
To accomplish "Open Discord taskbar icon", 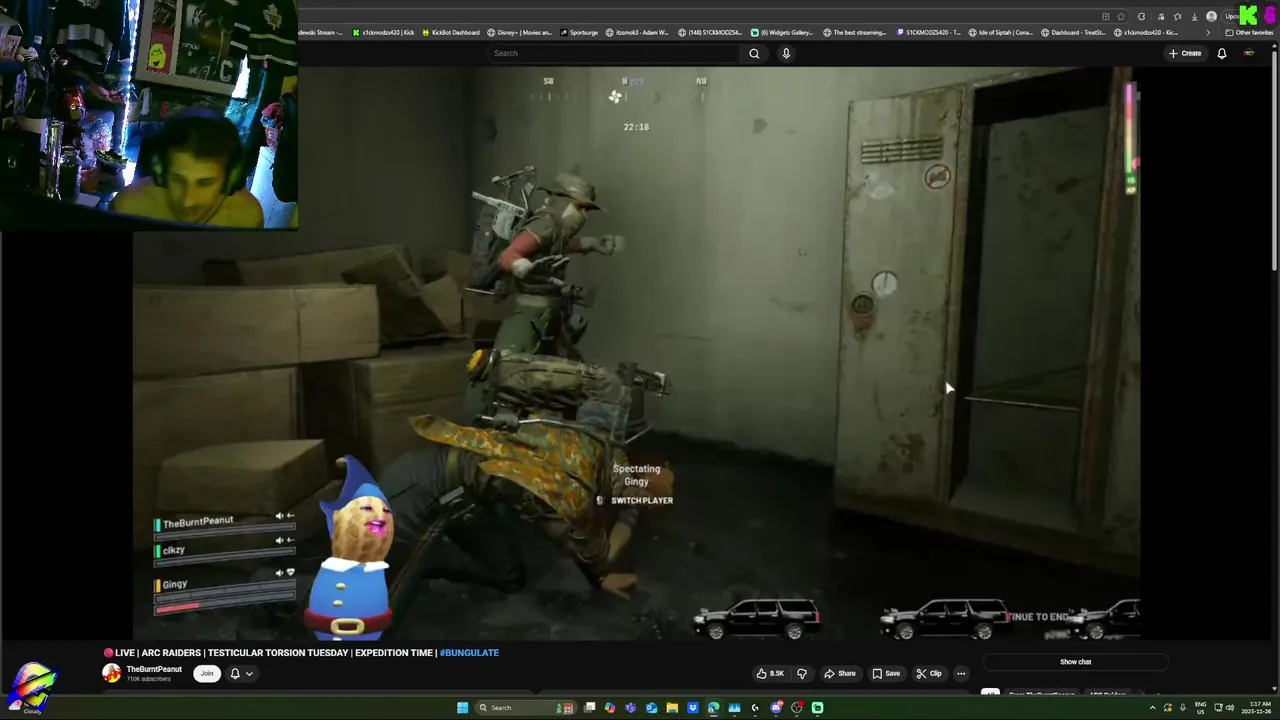I will tap(776, 708).
